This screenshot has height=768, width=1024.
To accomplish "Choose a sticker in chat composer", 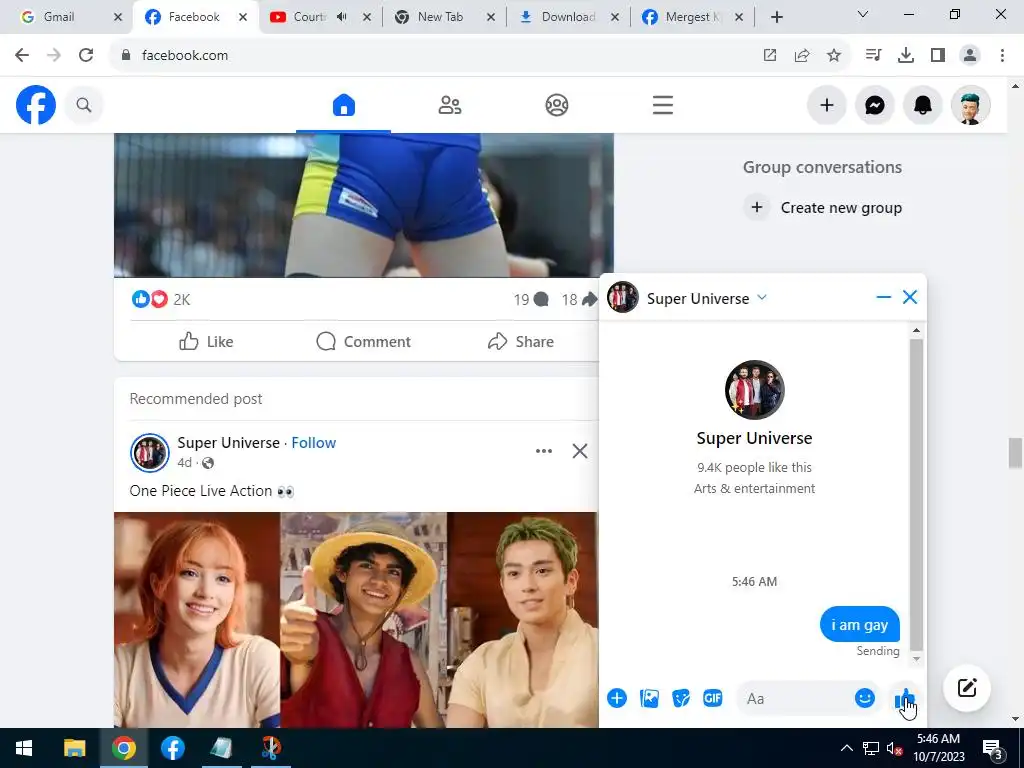I will point(680,698).
